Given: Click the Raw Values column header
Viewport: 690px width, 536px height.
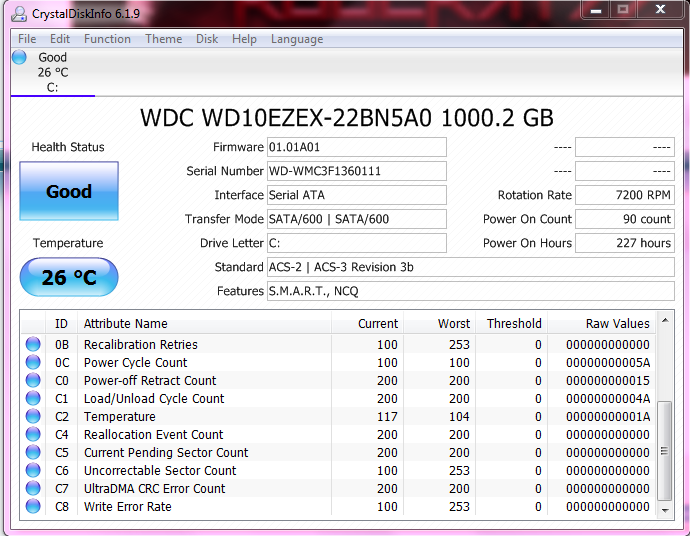Looking at the screenshot, I should pyautogui.click(x=601, y=323).
